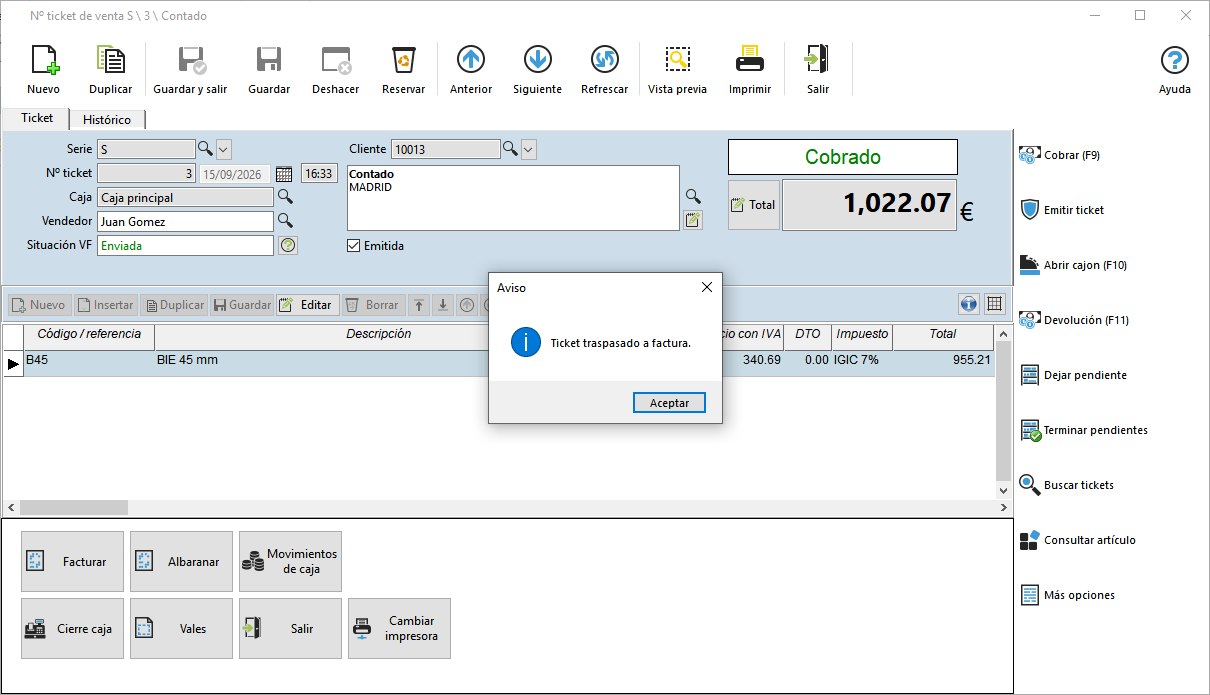Open the date calendar picker icon
The width and height of the screenshot is (1210, 695).
284,173
